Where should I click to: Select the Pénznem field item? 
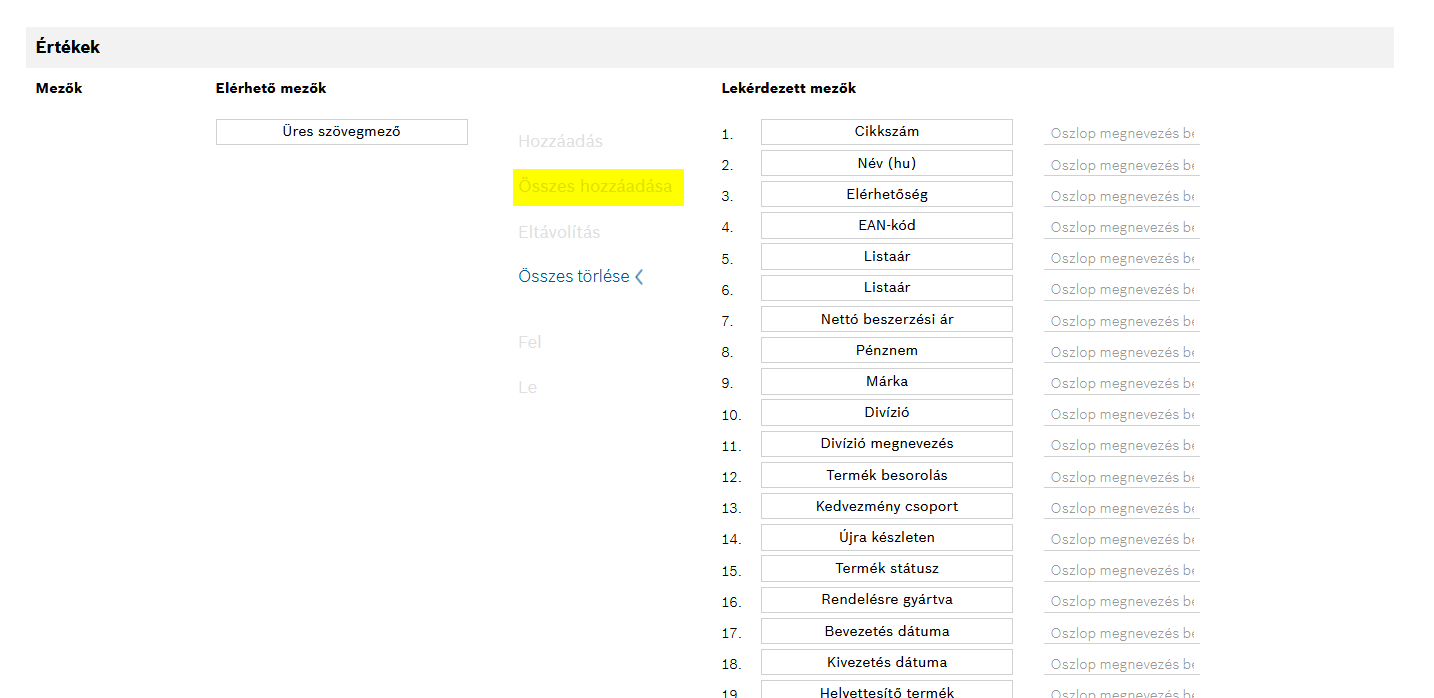pos(886,350)
